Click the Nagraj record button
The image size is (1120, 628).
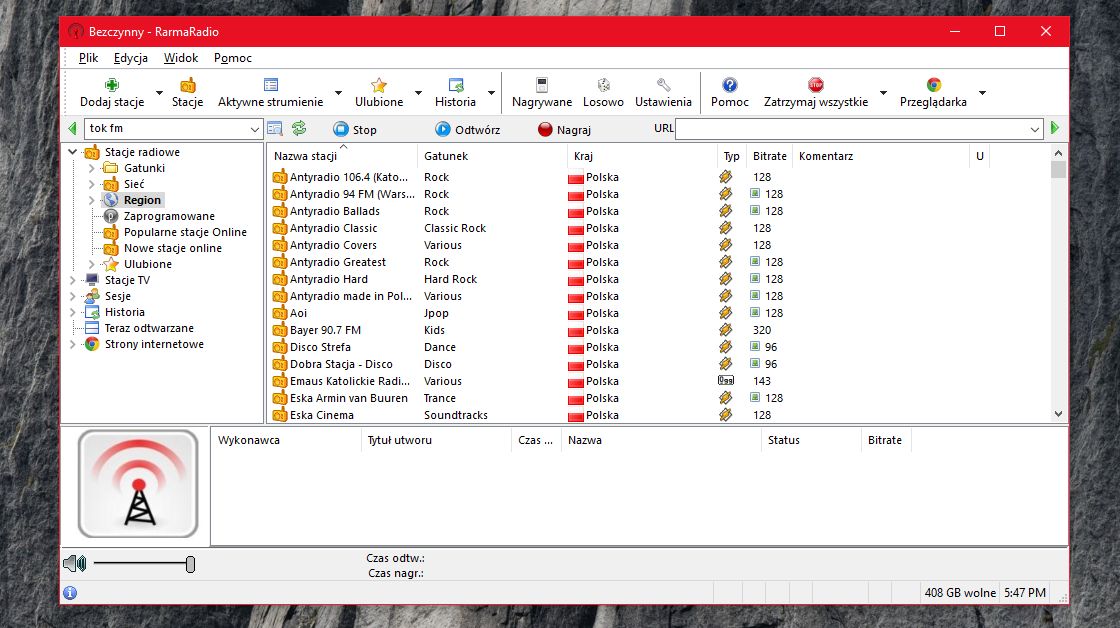click(x=564, y=129)
